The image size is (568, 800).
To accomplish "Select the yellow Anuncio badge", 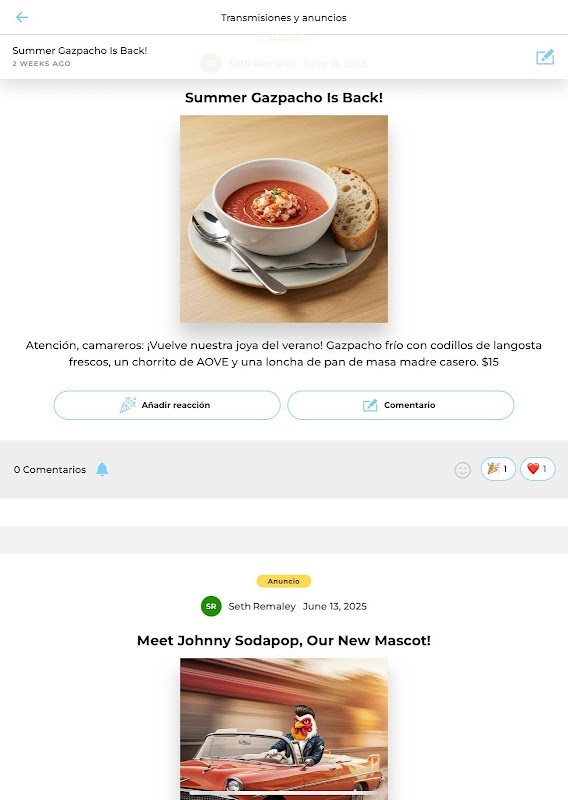I will pos(284,581).
